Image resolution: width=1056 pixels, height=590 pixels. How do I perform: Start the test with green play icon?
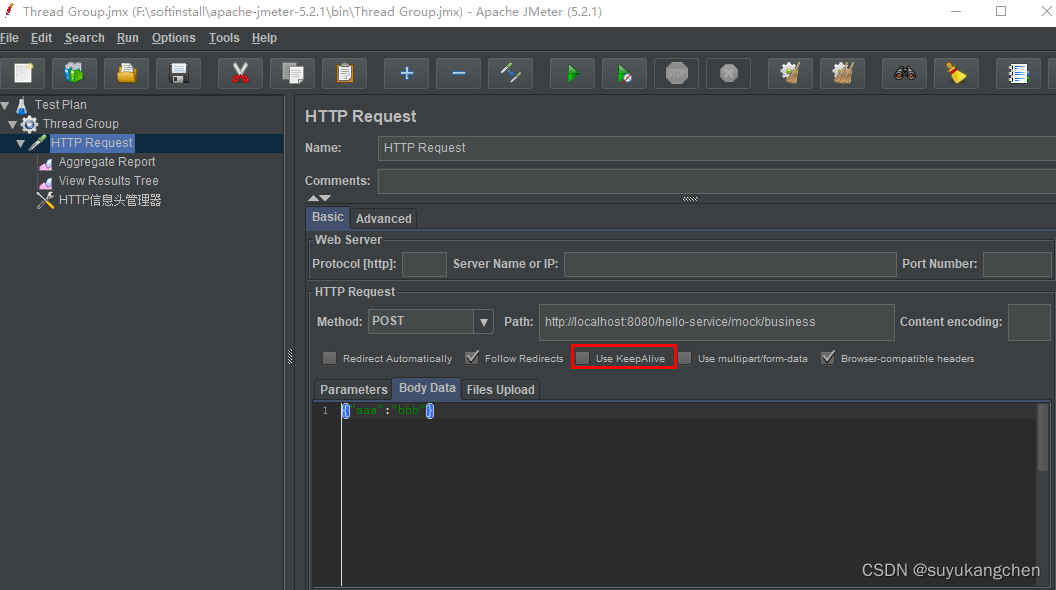pyautogui.click(x=572, y=73)
